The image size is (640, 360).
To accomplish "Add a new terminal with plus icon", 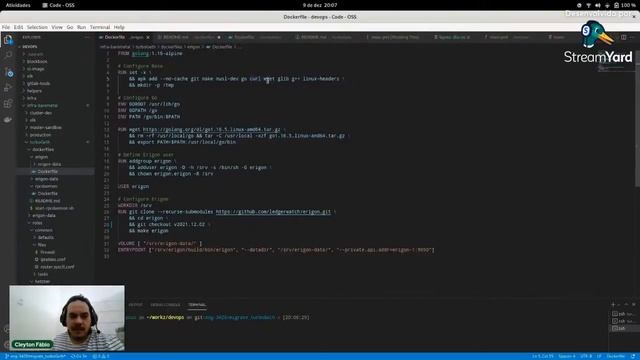I will [613, 304].
